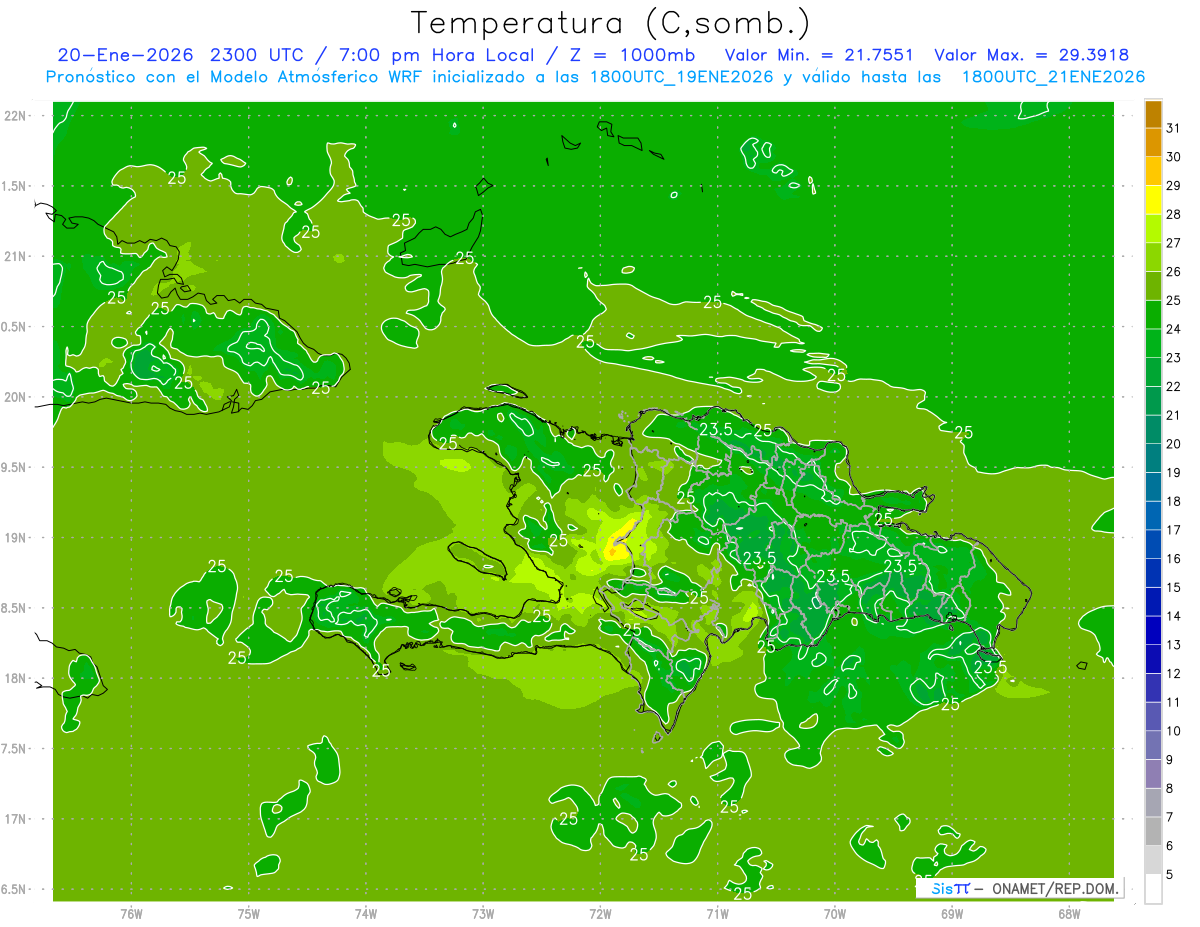Click the initialization time '1800UTC_19ENE2026'
Screen dimensions: 1200x927
tap(680, 76)
